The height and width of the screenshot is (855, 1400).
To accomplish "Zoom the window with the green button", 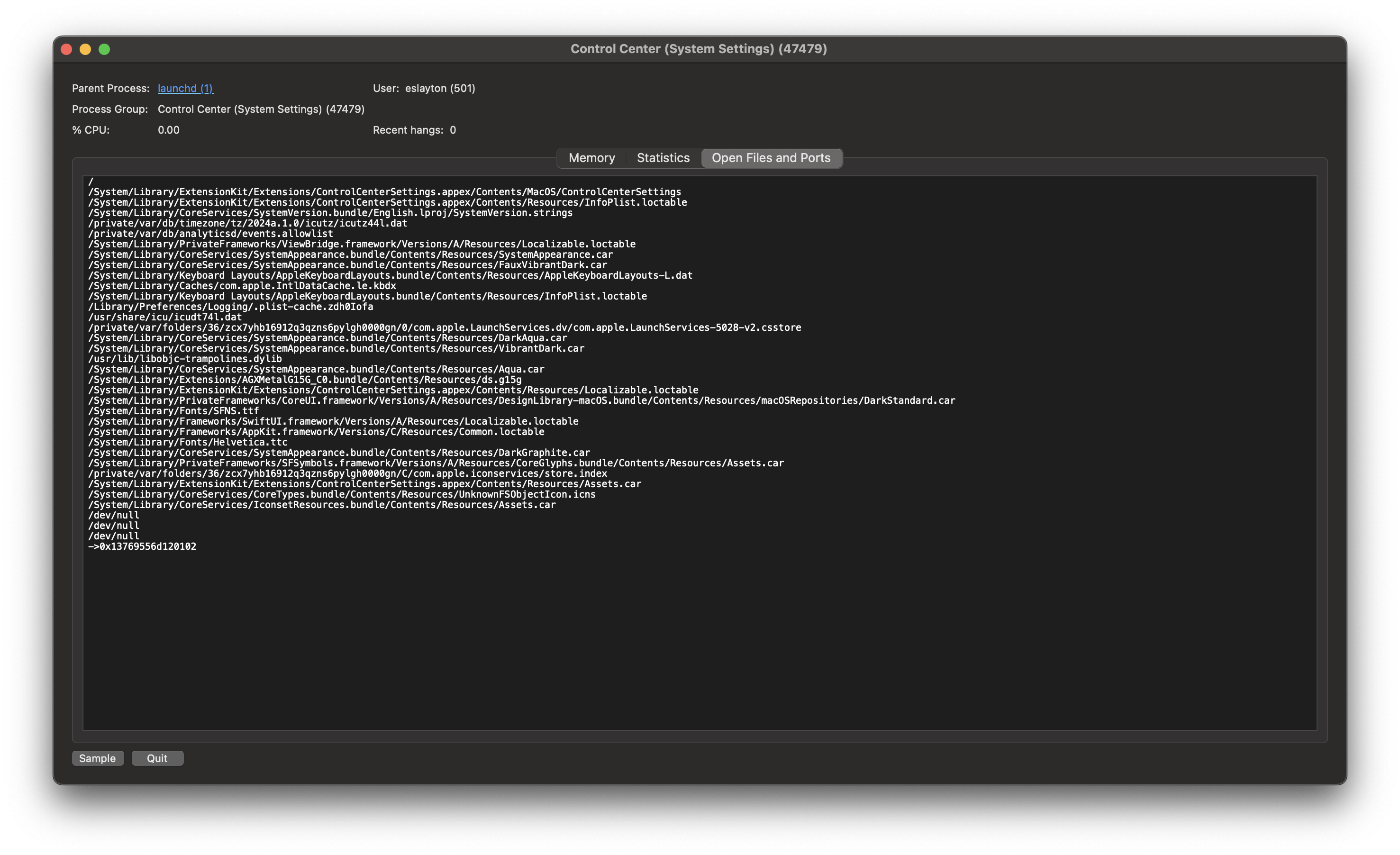I will (x=105, y=49).
